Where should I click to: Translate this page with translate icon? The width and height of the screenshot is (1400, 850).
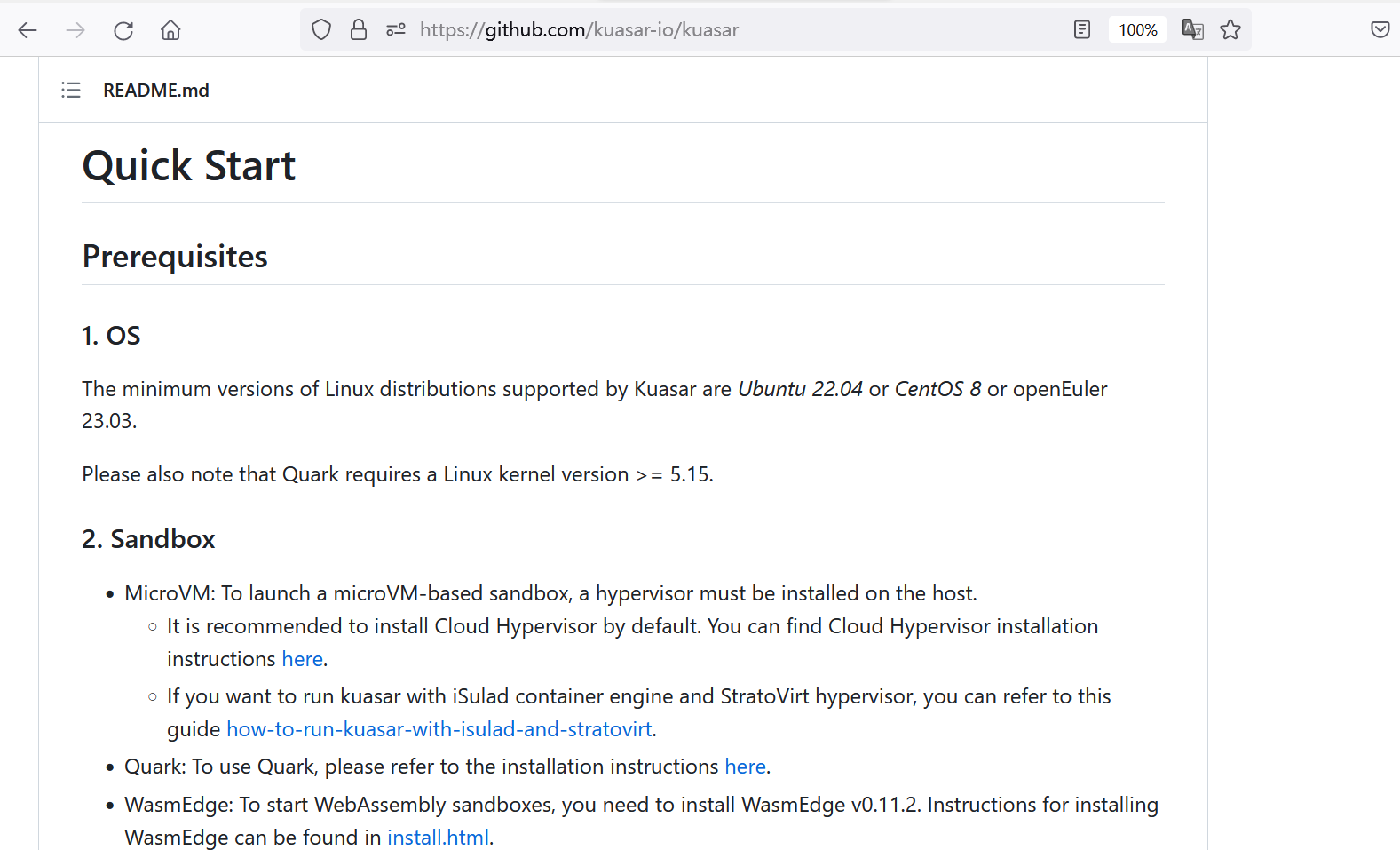click(x=1192, y=30)
